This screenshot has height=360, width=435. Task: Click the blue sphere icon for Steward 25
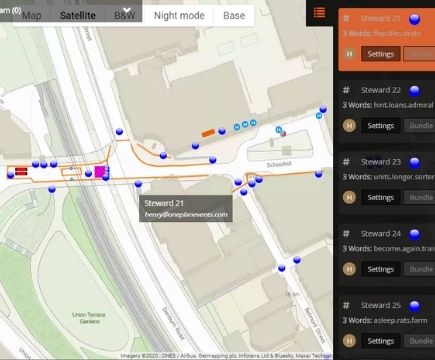414,306
